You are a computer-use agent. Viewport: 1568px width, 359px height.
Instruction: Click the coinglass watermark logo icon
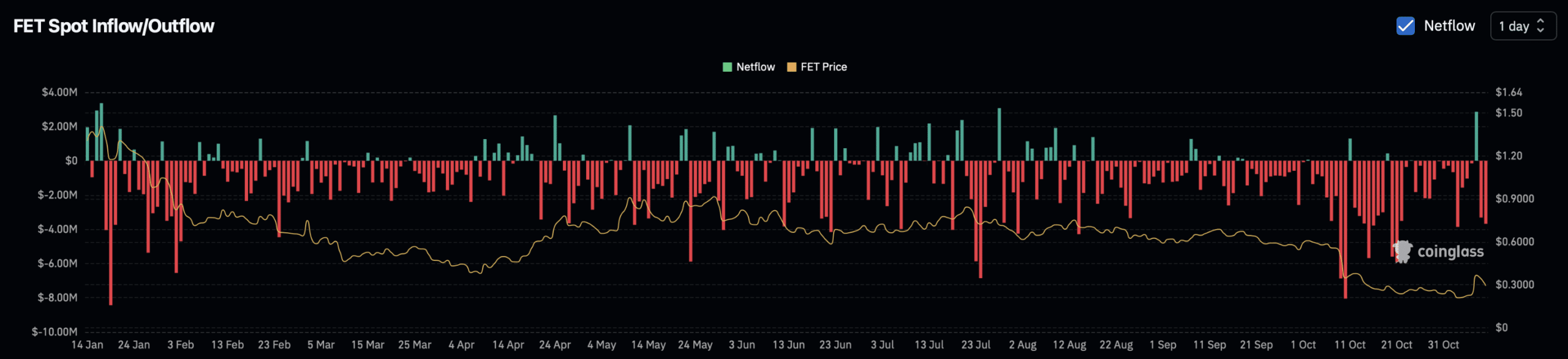coord(1402,251)
